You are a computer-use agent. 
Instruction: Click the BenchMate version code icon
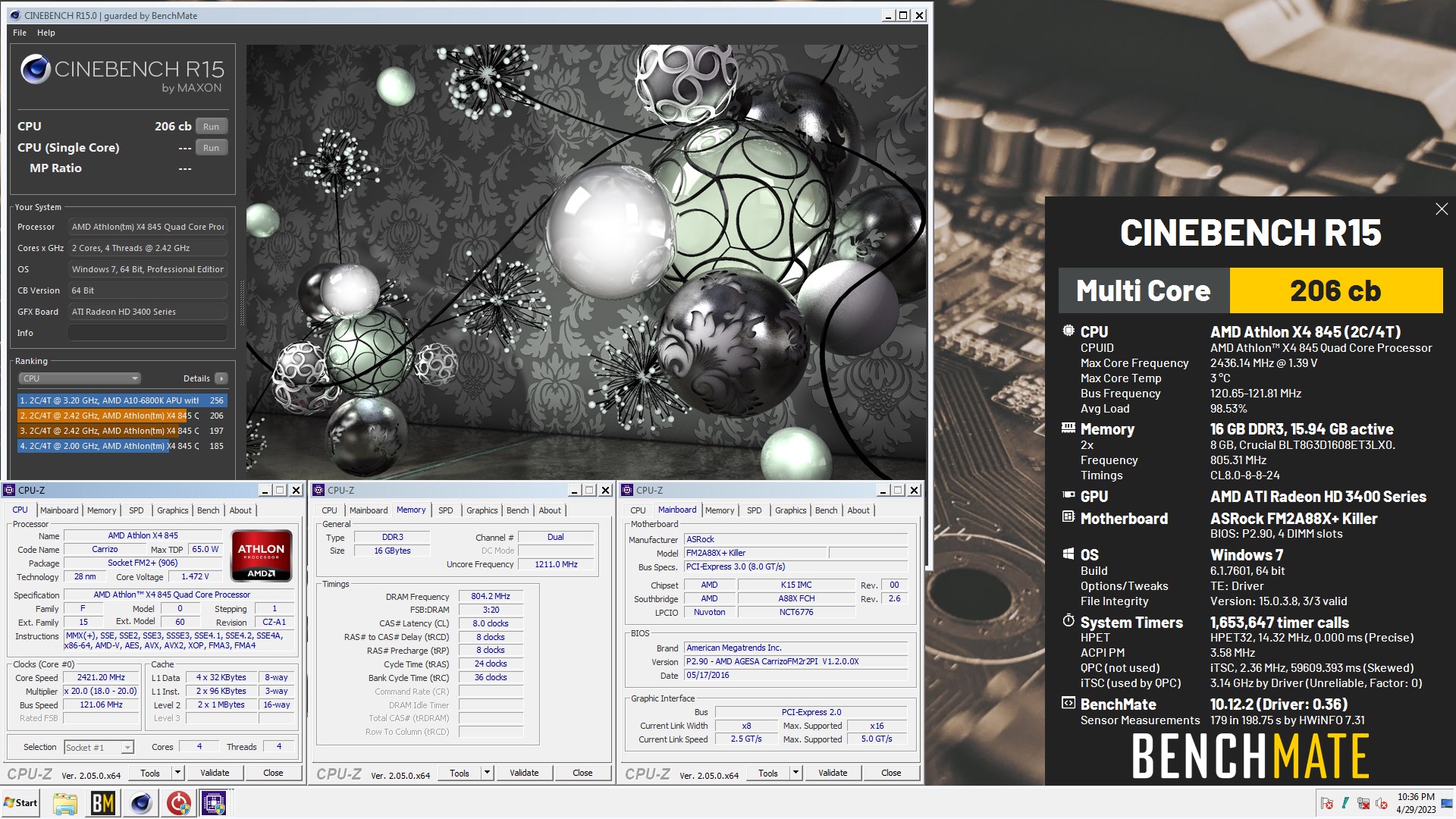point(1068,703)
